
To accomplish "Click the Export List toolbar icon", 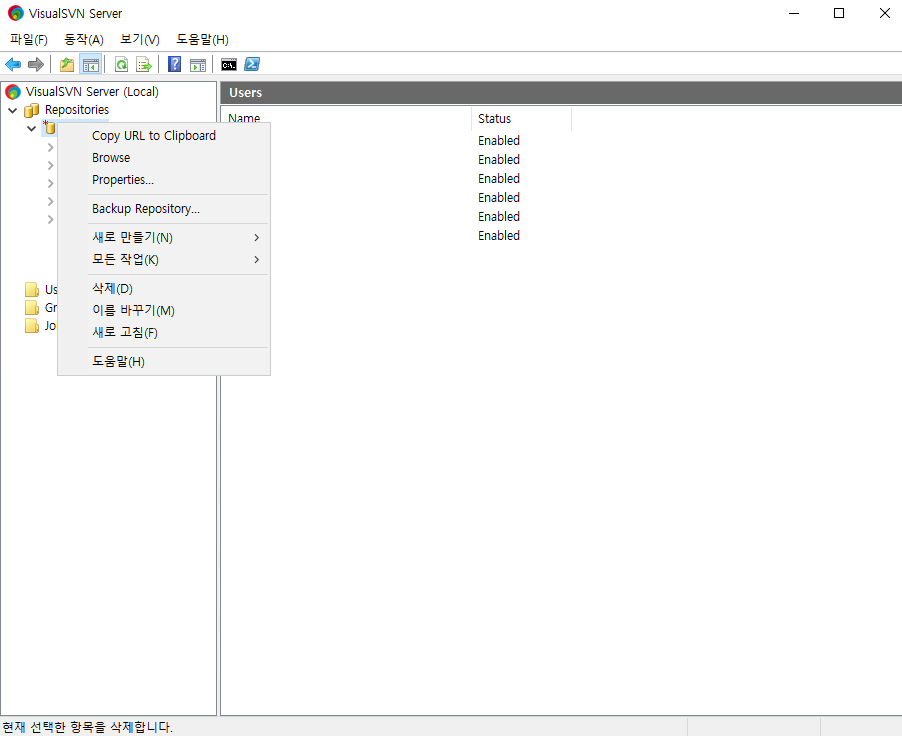I will coord(144,64).
